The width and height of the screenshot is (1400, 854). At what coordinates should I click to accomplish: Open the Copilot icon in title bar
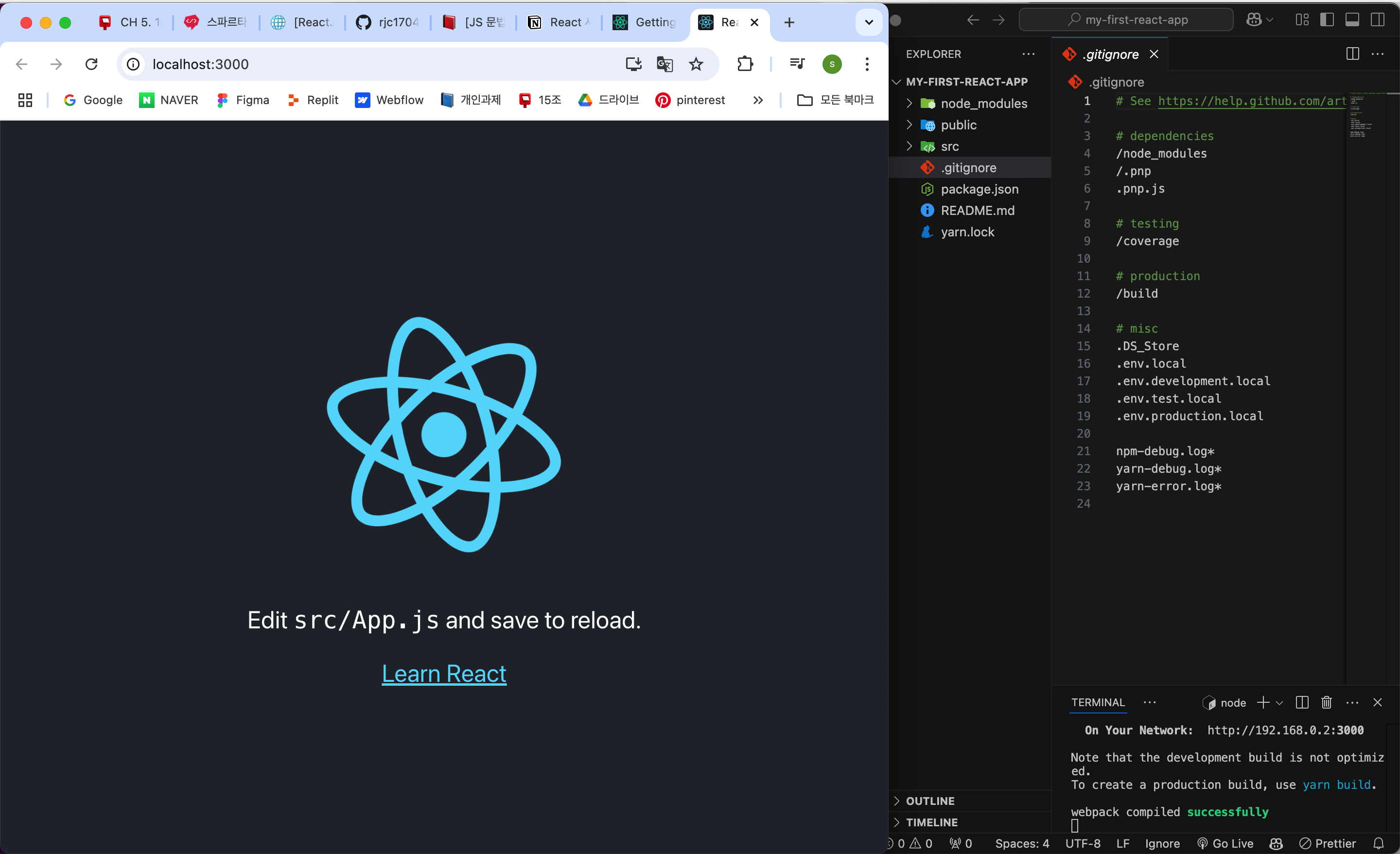point(1254,20)
